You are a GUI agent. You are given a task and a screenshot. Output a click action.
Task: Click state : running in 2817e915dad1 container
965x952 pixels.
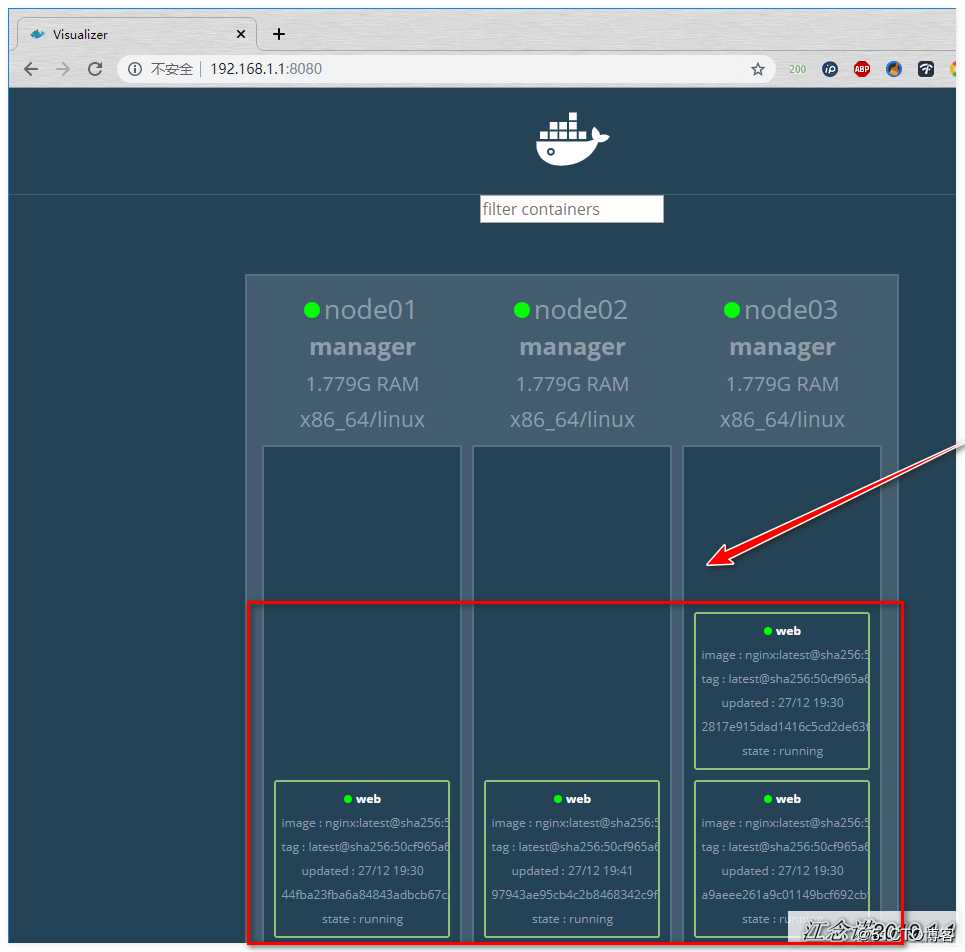pyautogui.click(x=782, y=751)
